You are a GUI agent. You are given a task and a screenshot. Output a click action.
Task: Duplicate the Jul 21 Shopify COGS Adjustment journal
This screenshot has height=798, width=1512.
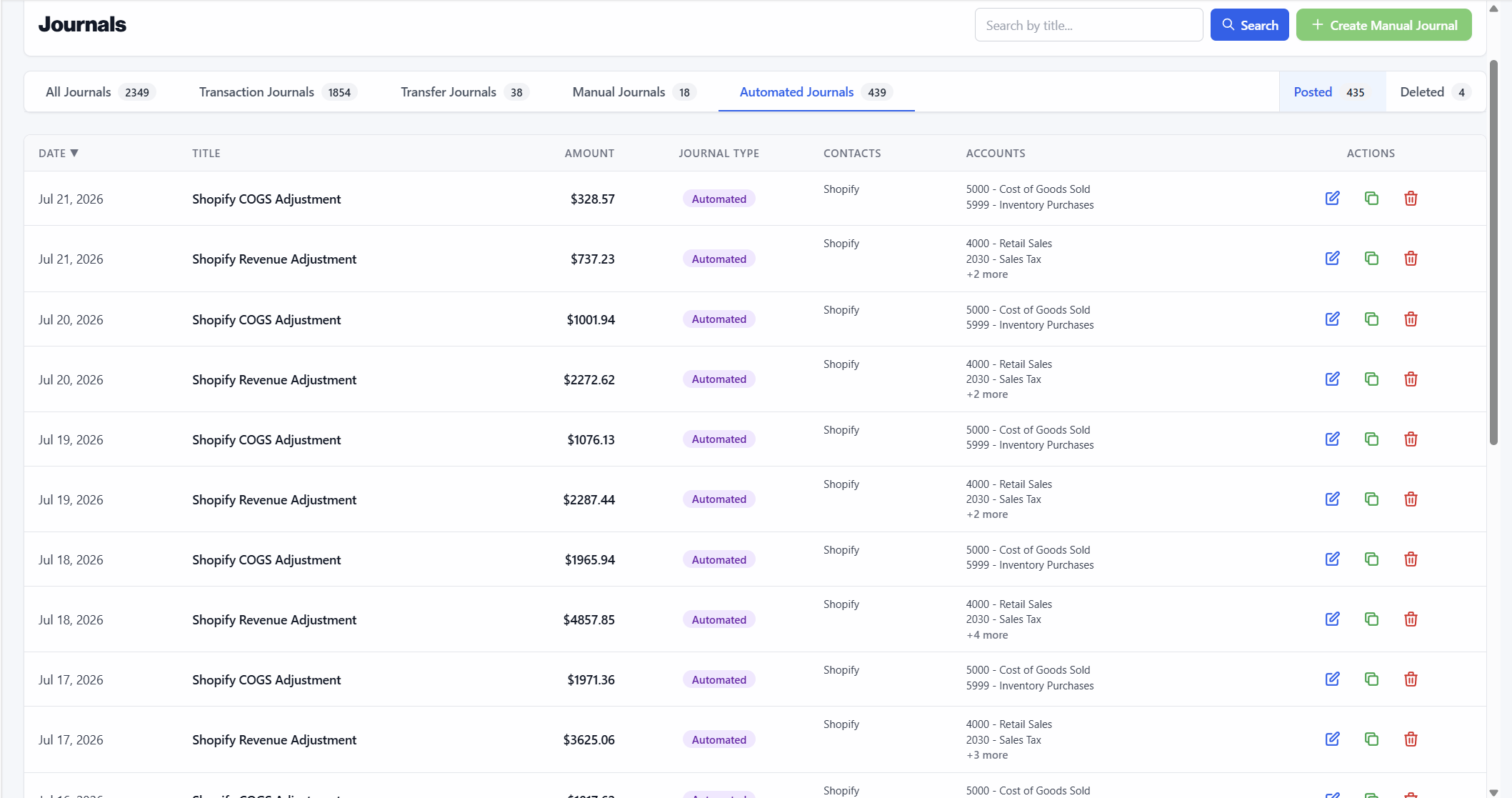point(1371,198)
